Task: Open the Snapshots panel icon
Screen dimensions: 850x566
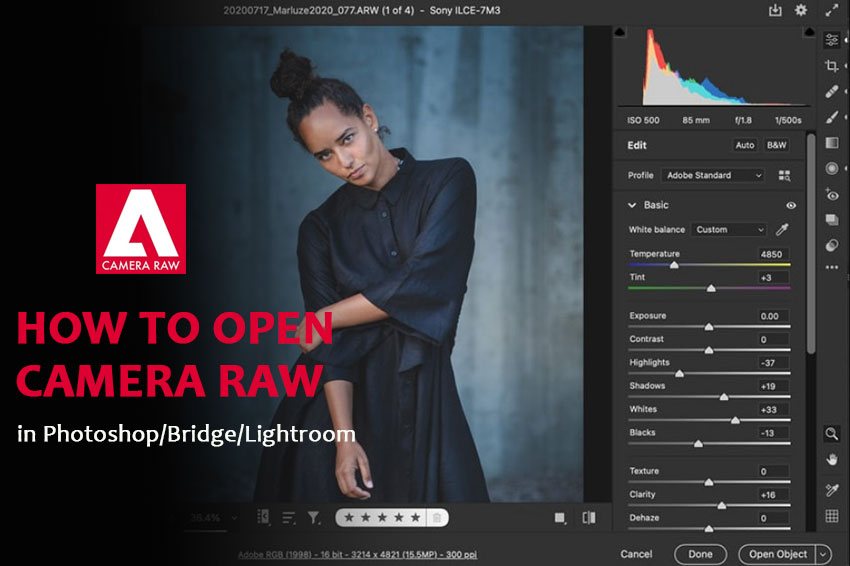Action: 832,220
